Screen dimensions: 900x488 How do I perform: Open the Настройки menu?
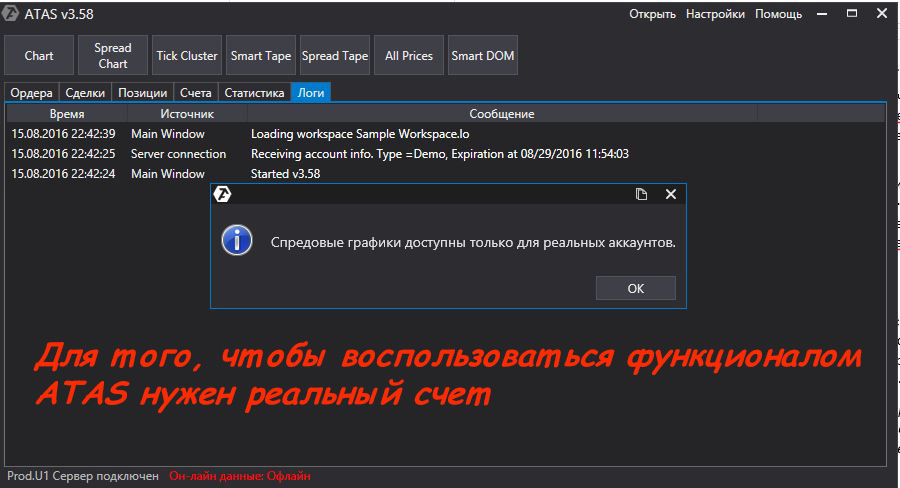[715, 14]
